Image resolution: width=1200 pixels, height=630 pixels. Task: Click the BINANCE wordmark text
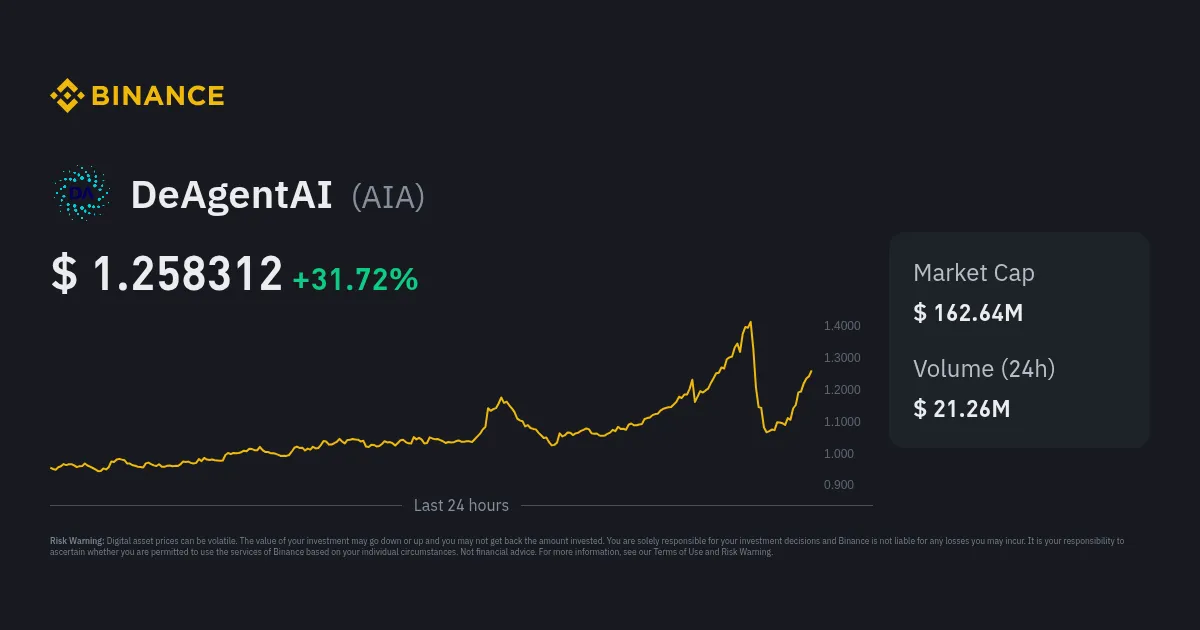point(158,96)
